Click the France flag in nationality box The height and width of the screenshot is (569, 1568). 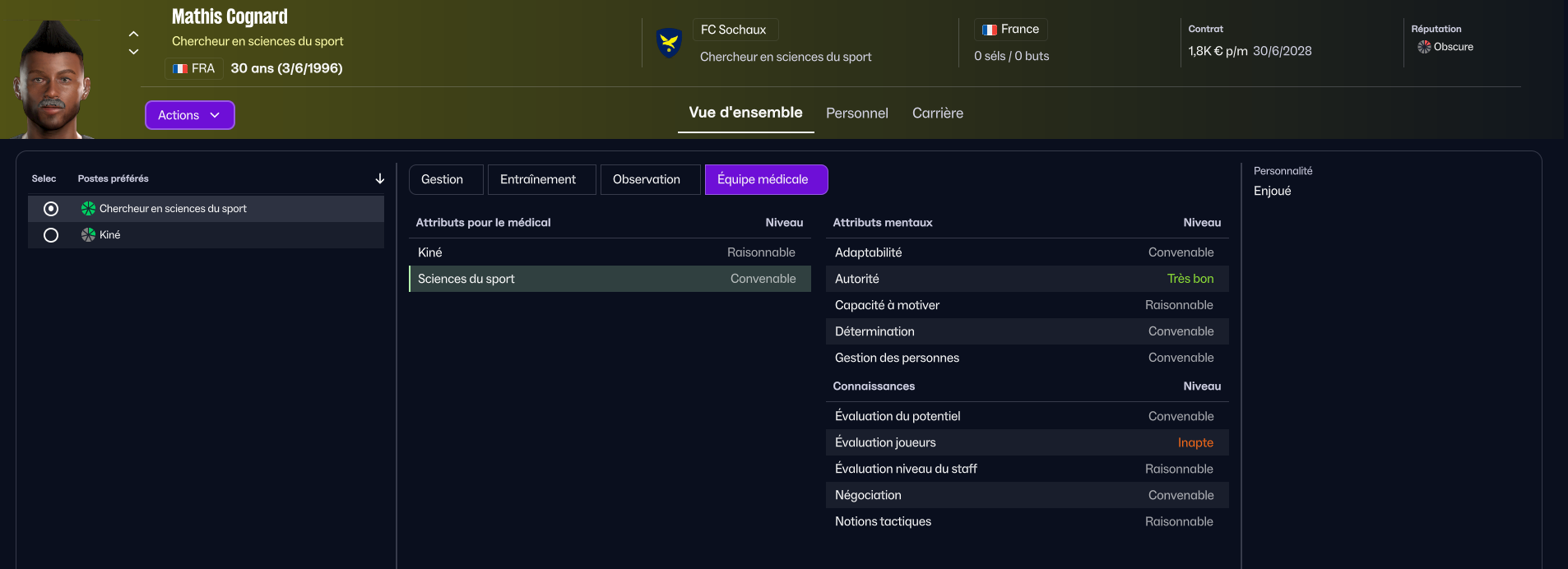(990, 30)
